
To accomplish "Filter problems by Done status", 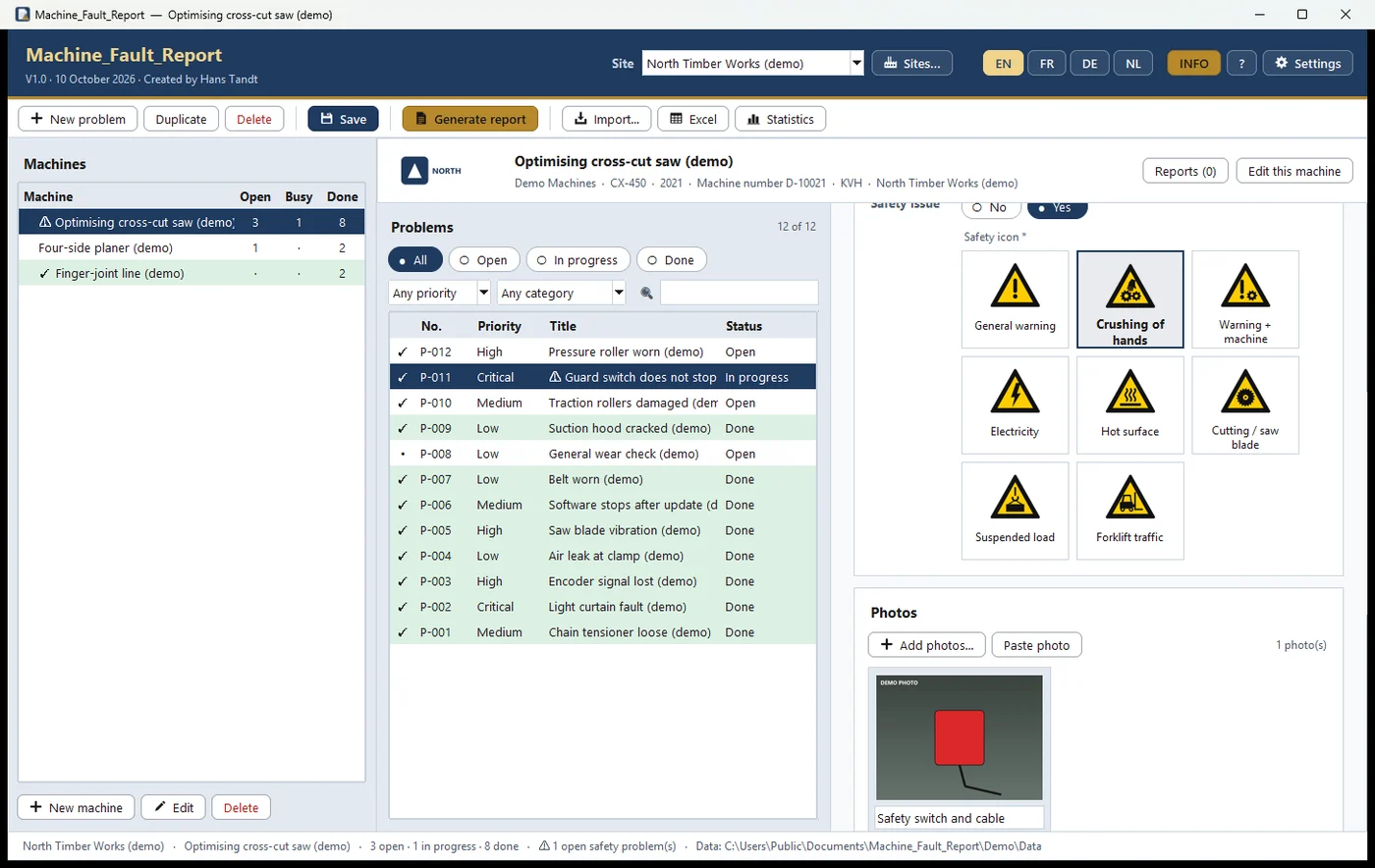I will tap(671, 260).
